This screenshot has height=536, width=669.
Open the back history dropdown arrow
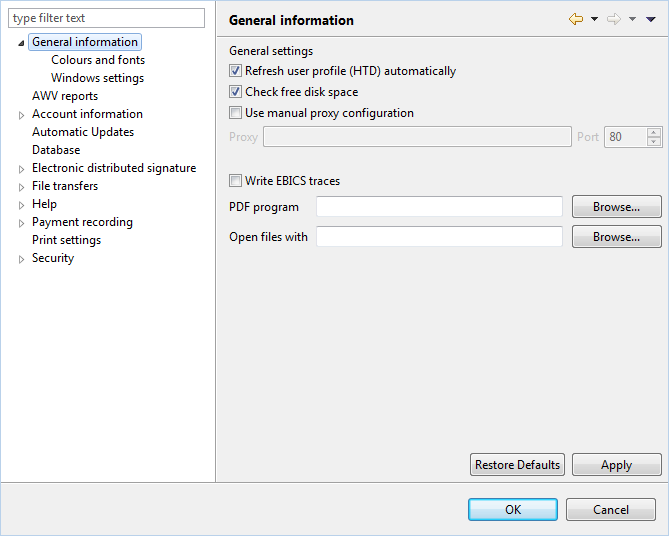[594, 19]
